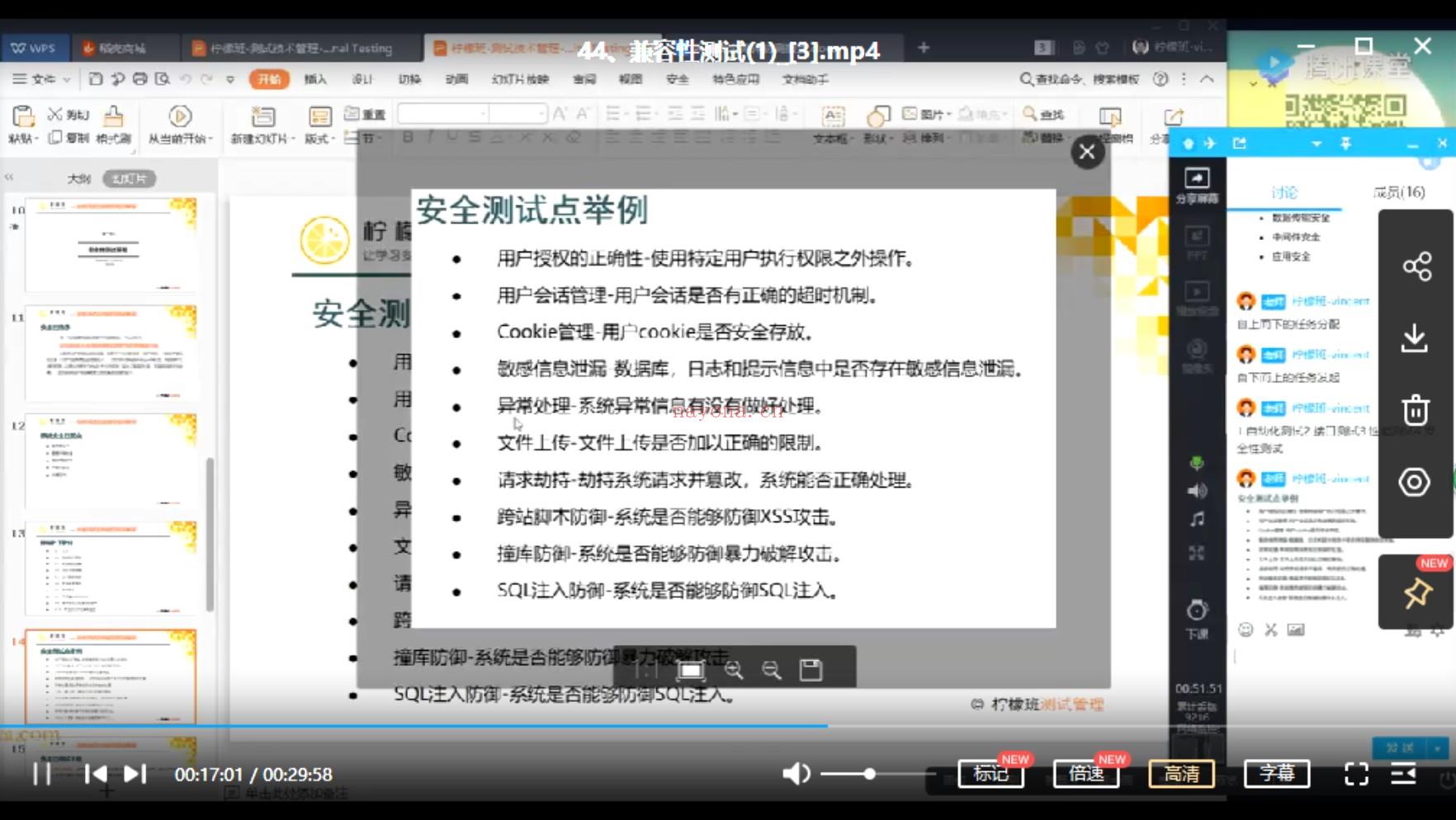The image size is (1456, 820).
Task: Click the 查找 find tool
Action: [1044, 114]
